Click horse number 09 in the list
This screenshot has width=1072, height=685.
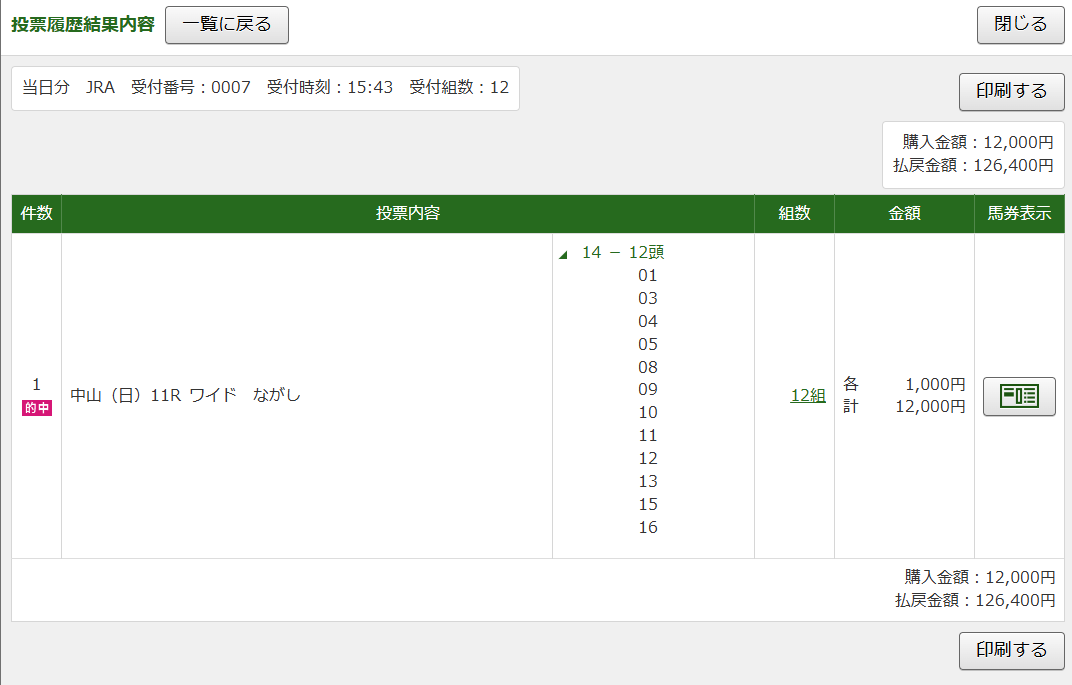pyautogui.click(x=647, y=390)
